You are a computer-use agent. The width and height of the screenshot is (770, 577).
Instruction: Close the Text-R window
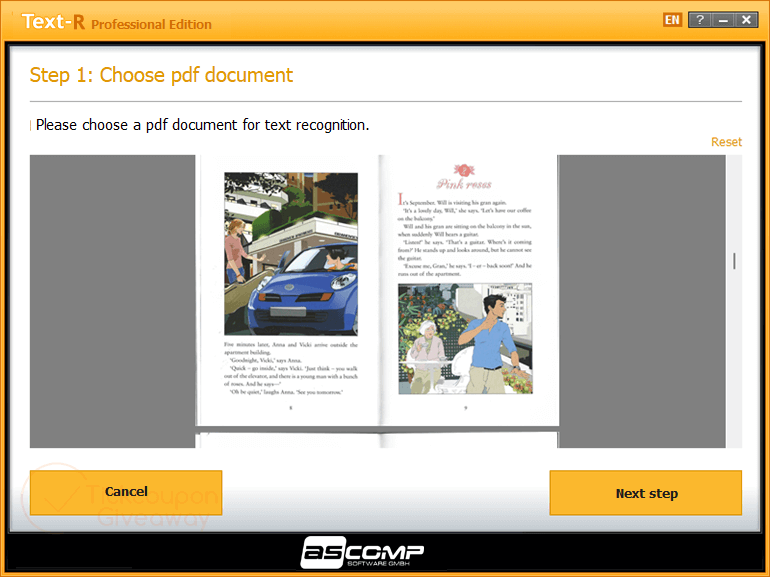tap(746, 20)
